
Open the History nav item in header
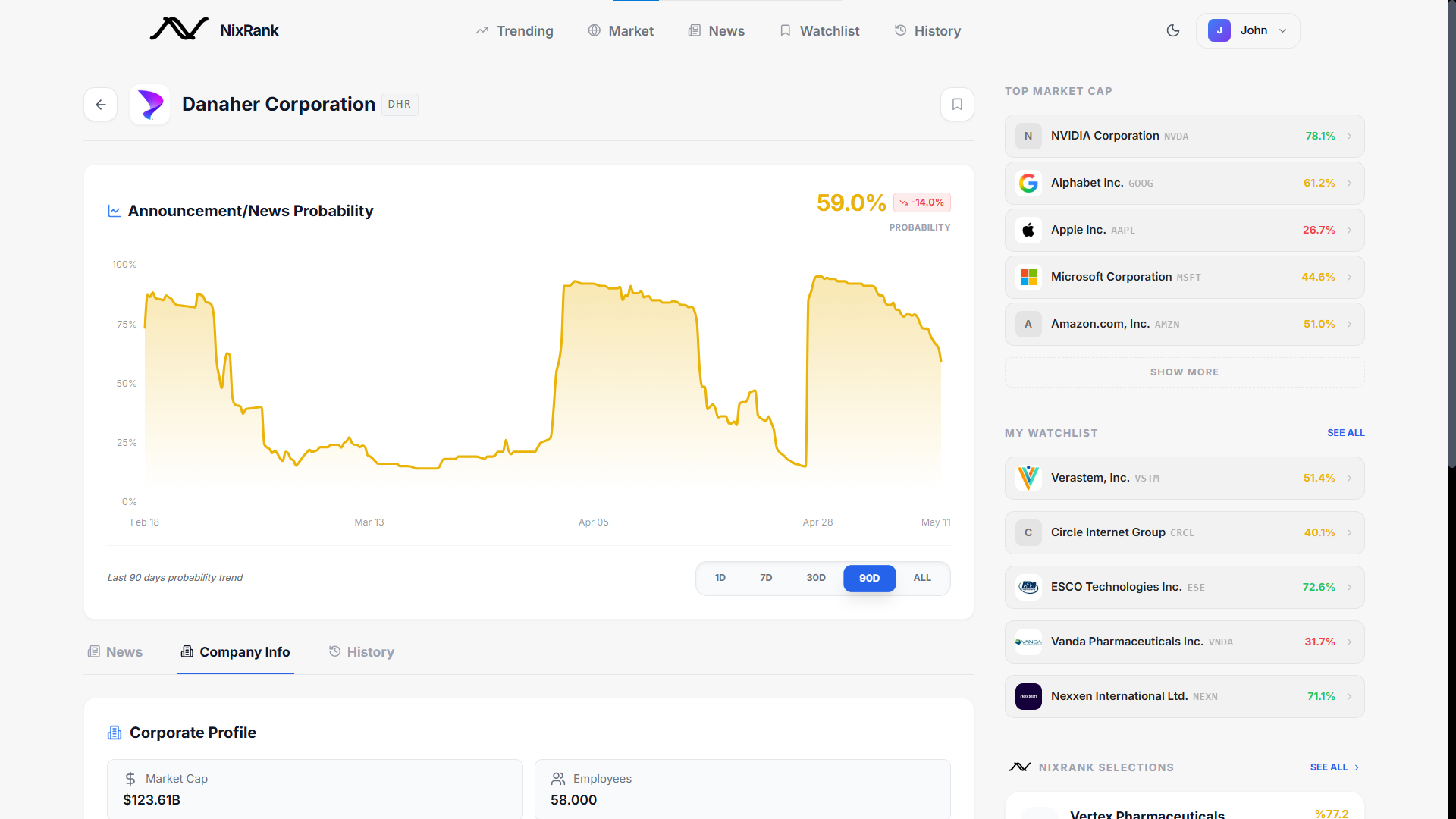pyautogui.click(x=927, y=30)
